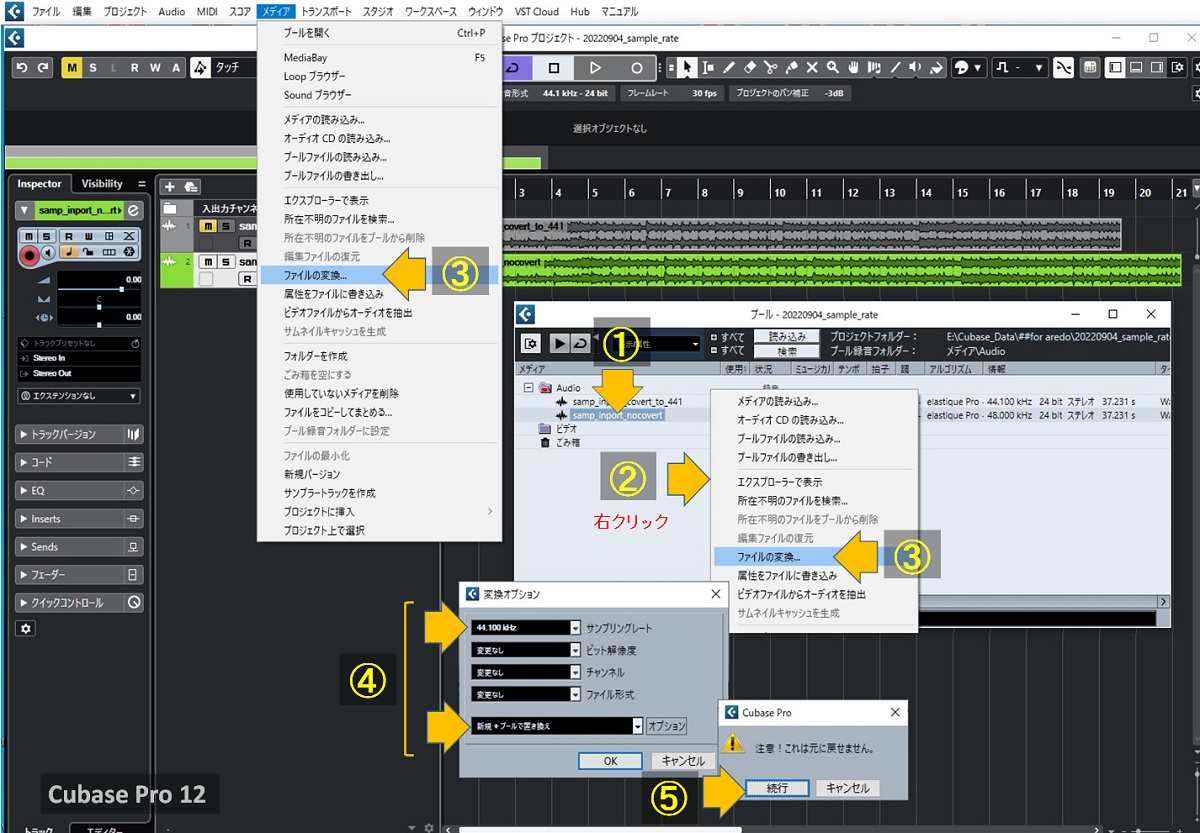The image size is (1200, 833).
Task: Toggle the Lock button in Inspector
Action: [90, 253]
